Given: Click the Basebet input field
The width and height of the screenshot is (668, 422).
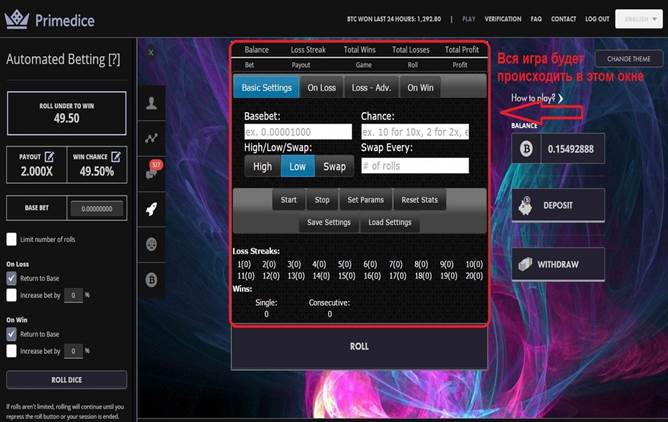Looking at the screenshot, I should [x=298, y=132].
